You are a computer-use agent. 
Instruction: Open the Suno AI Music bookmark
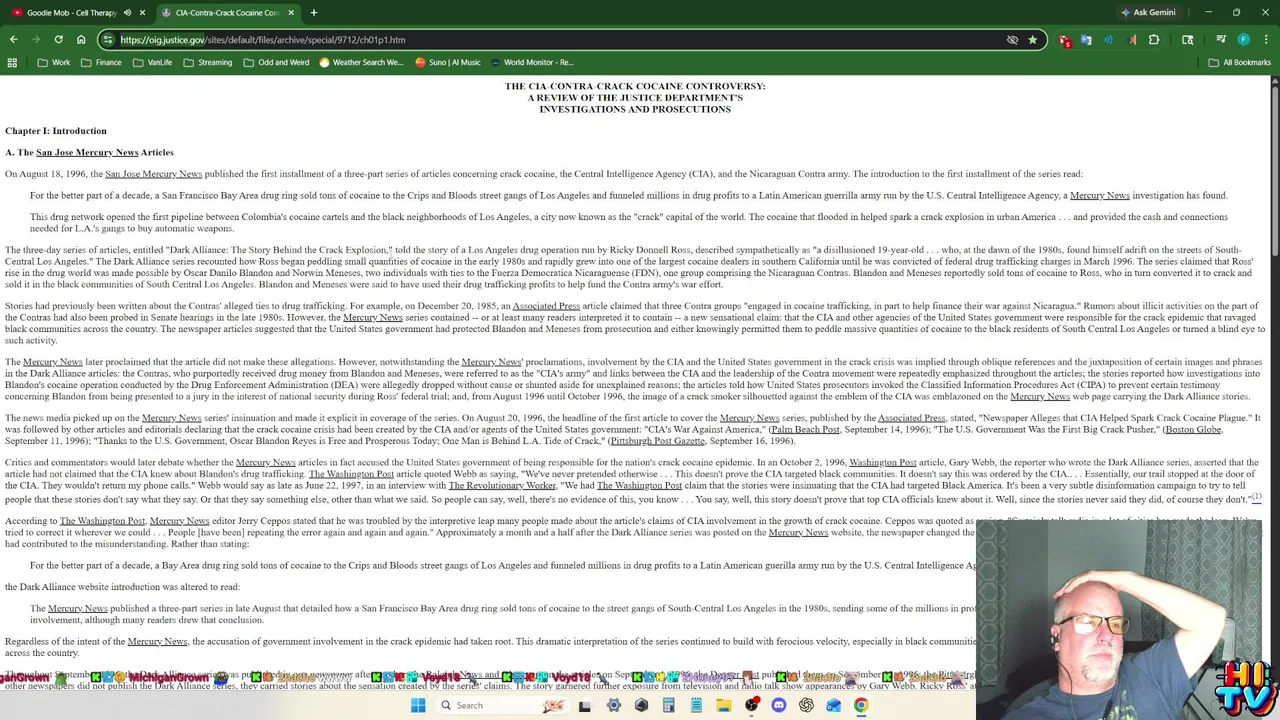tap(447, 62)
